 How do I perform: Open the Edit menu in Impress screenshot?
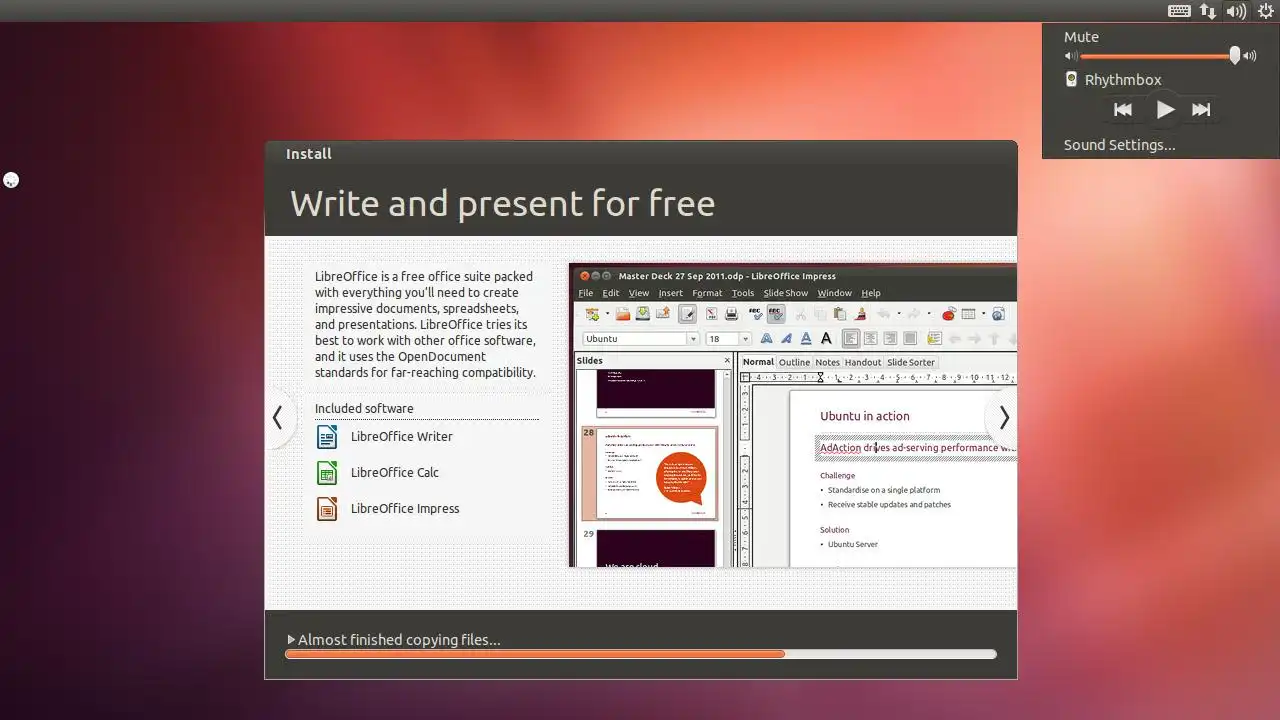click(611, 293)
